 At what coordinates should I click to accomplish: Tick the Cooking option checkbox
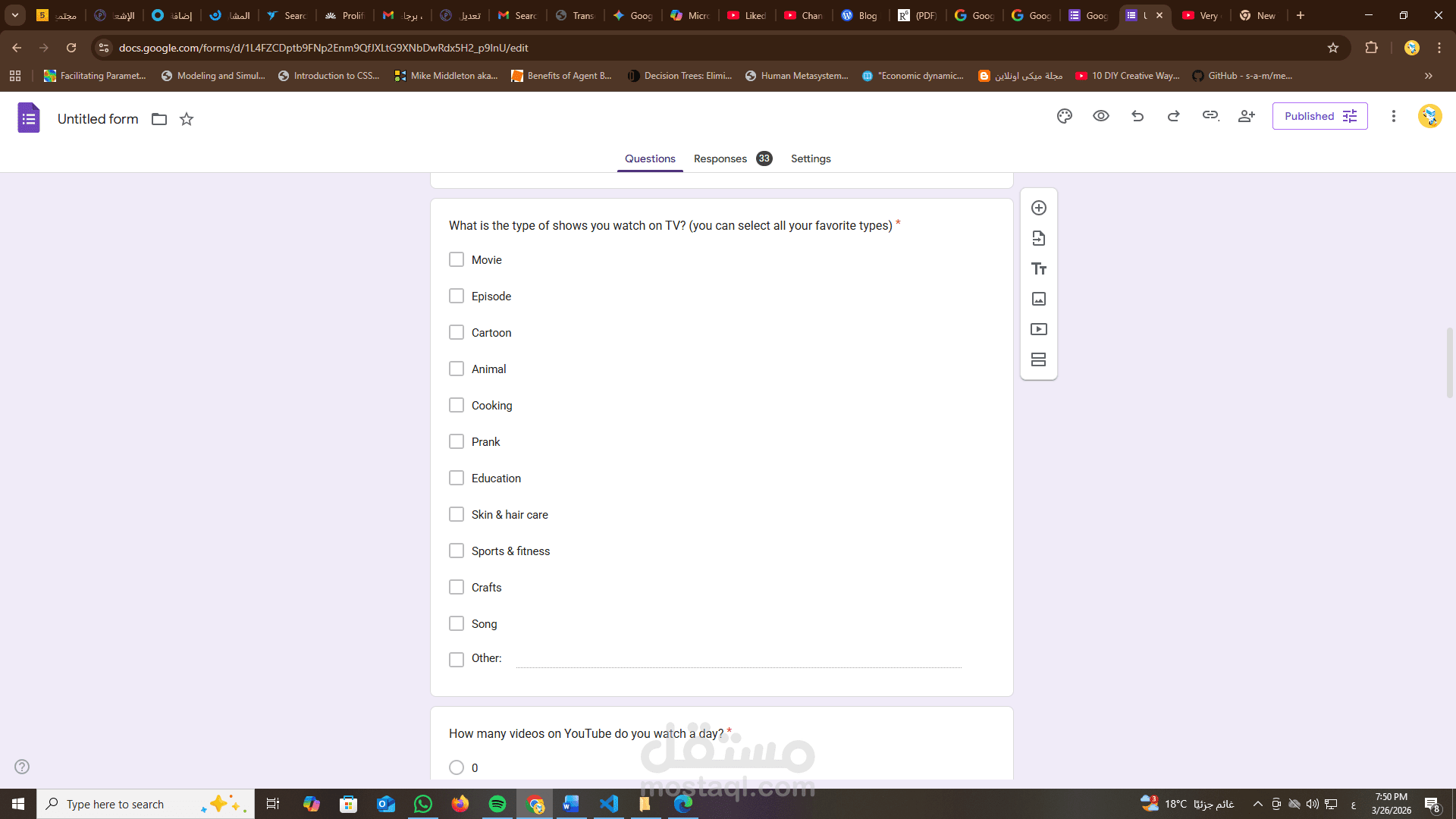click(457, 406)
